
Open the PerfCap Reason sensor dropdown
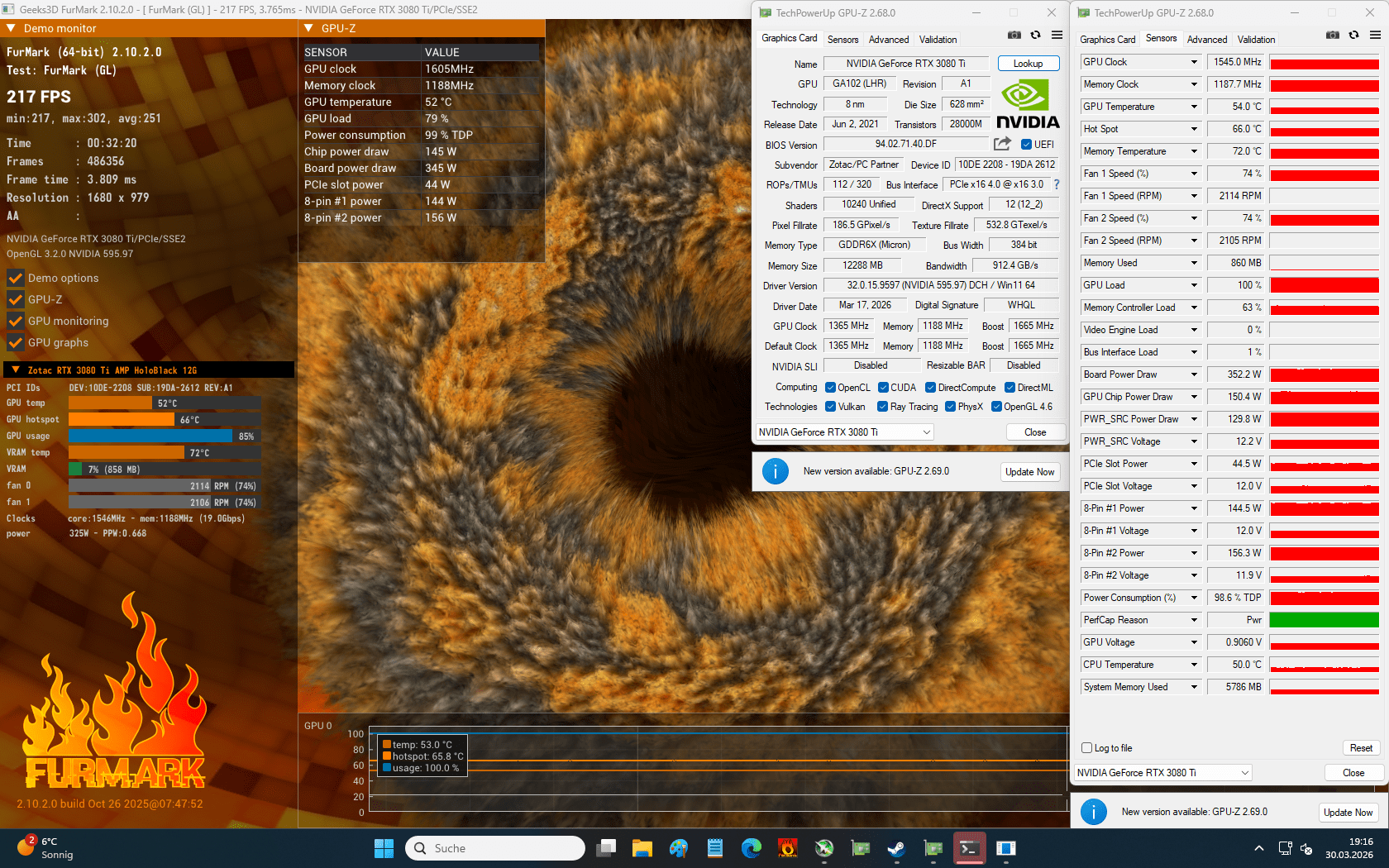click(1194, 620)
